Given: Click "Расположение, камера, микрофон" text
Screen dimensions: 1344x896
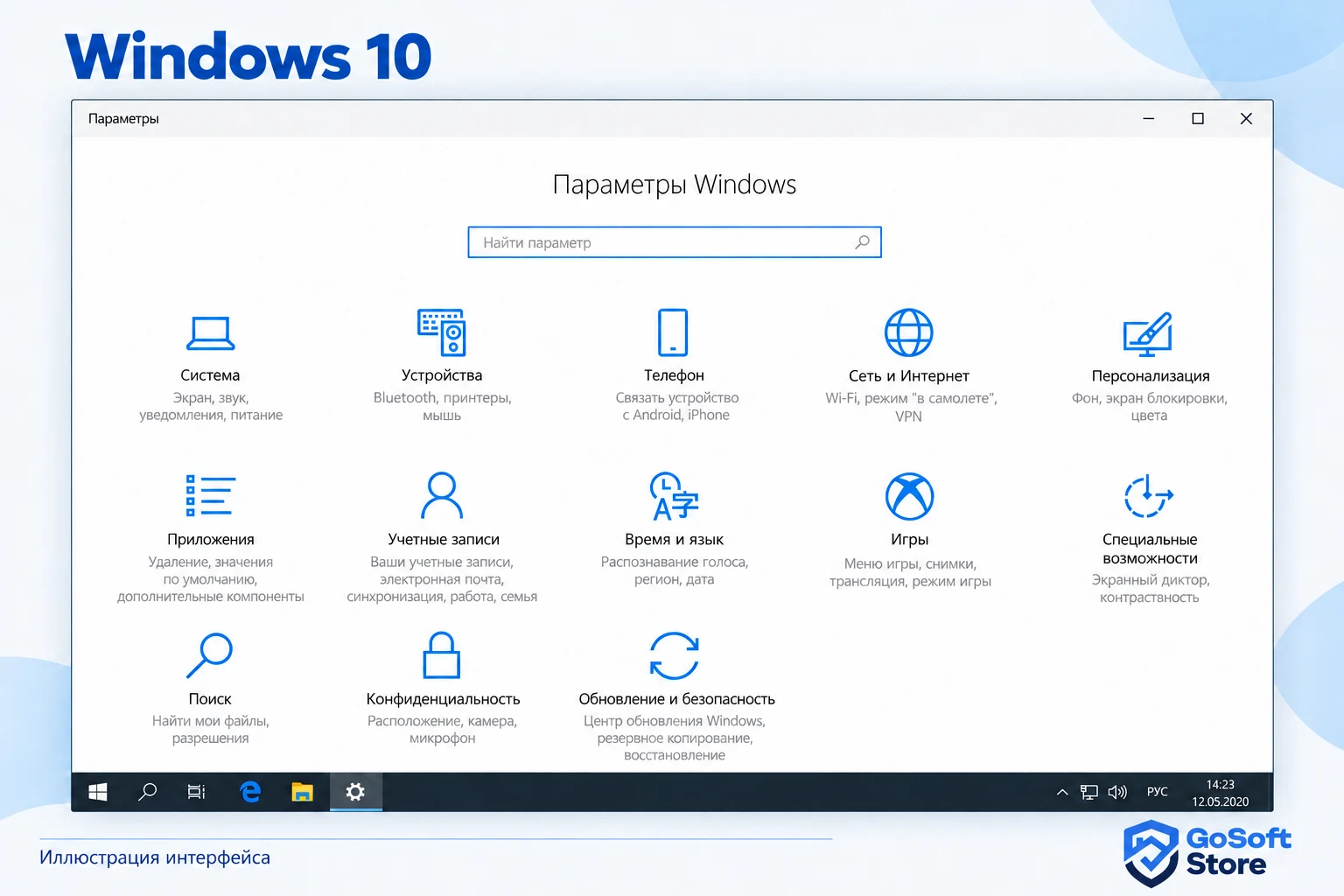Looking at the screenshot, I should point(442,730).
